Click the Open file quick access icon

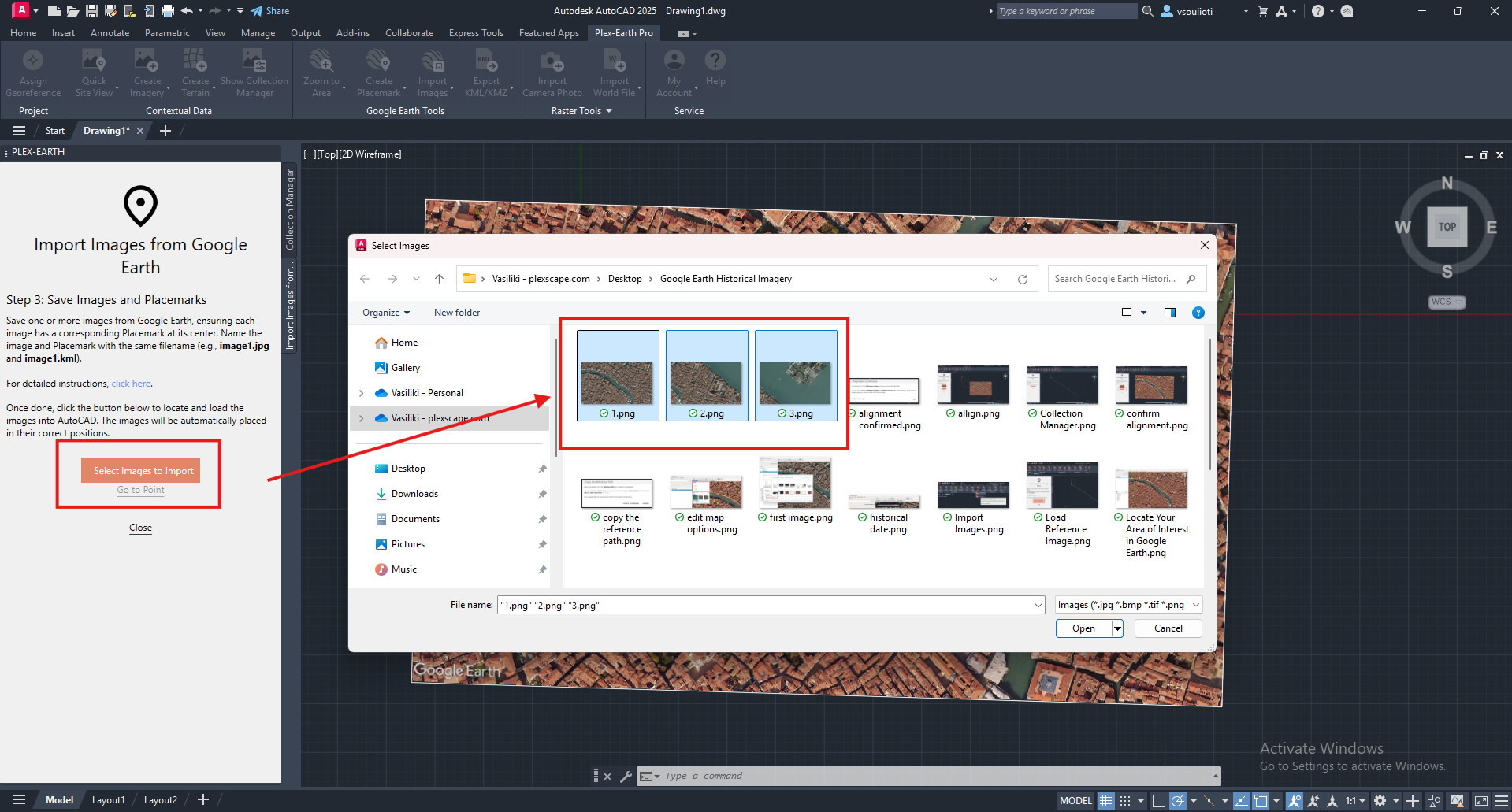click(x=72, y=11)
